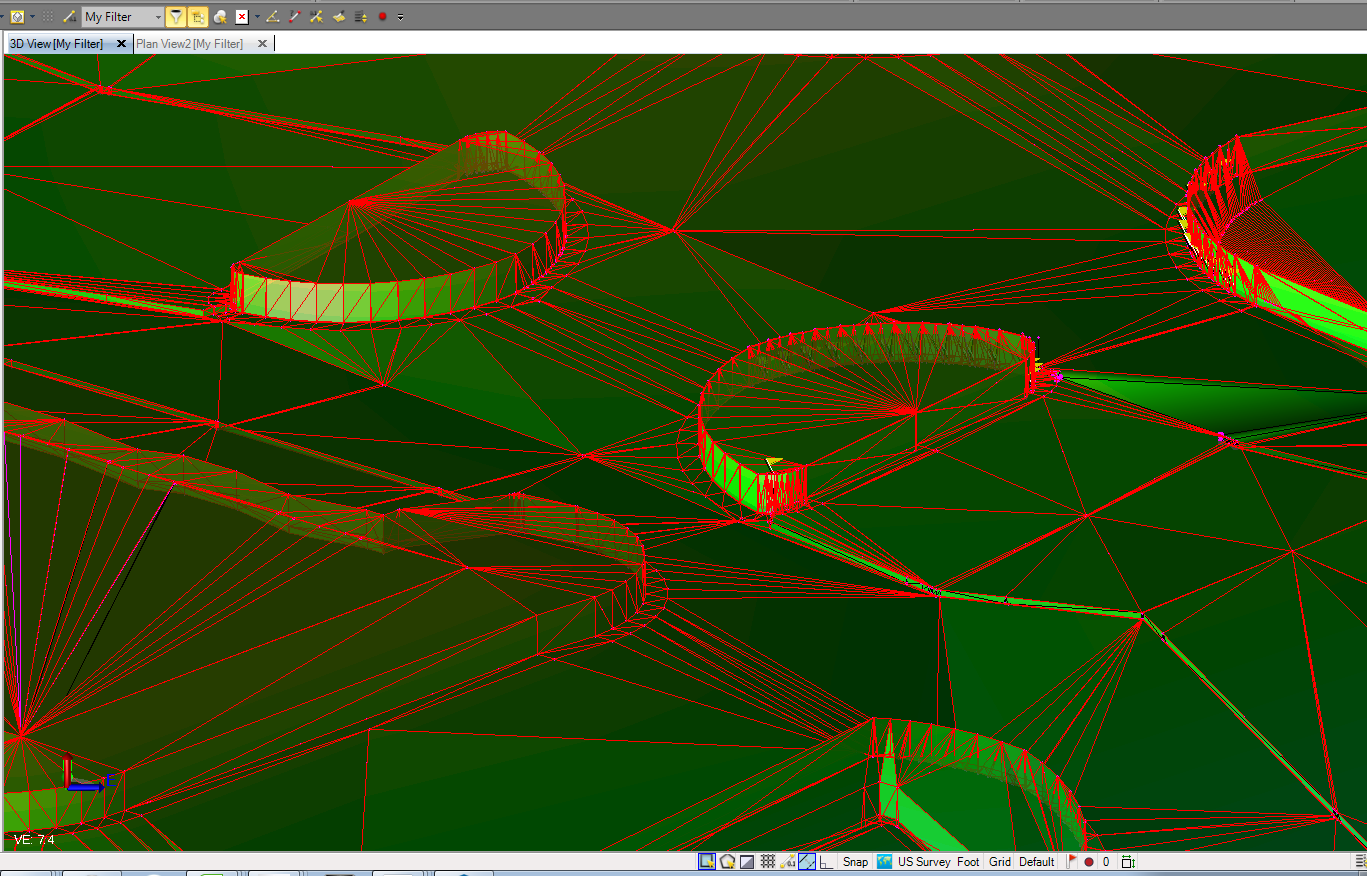Click the yellow angle measure icon

[272, 17]
